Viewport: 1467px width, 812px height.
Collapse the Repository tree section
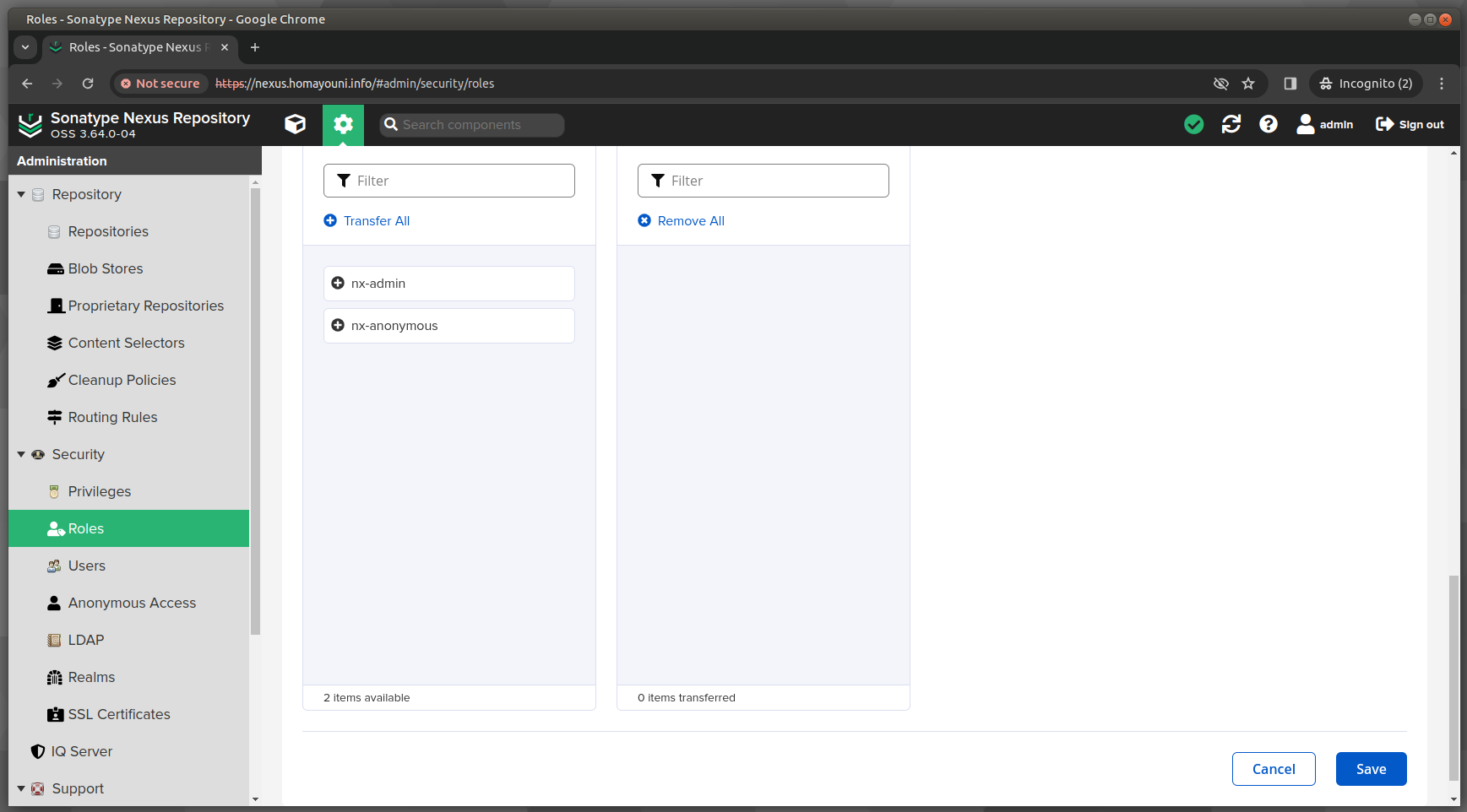21,195
